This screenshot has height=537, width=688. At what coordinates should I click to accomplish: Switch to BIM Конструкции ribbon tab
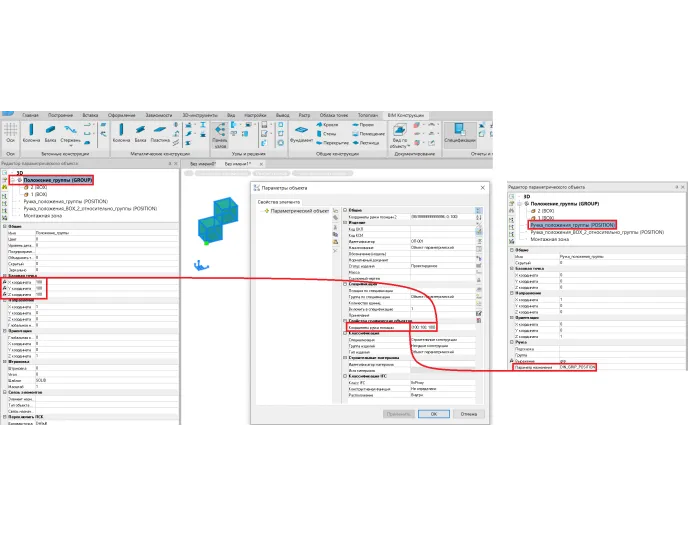pos(405,115)
